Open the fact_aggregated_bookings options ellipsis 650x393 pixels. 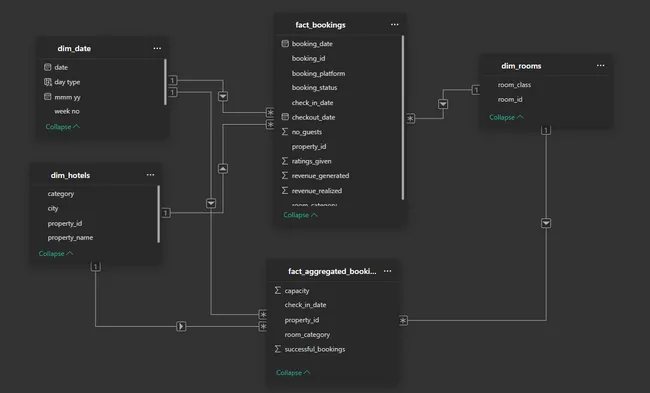tap(387, 271)
